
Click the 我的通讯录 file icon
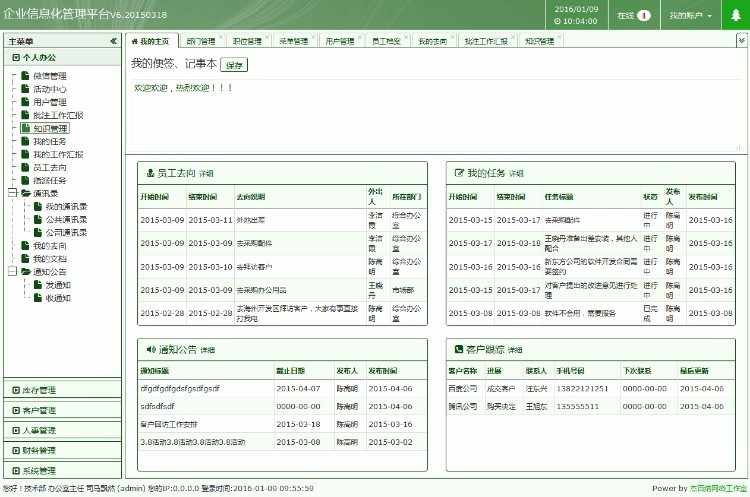[x=38, y=207]
